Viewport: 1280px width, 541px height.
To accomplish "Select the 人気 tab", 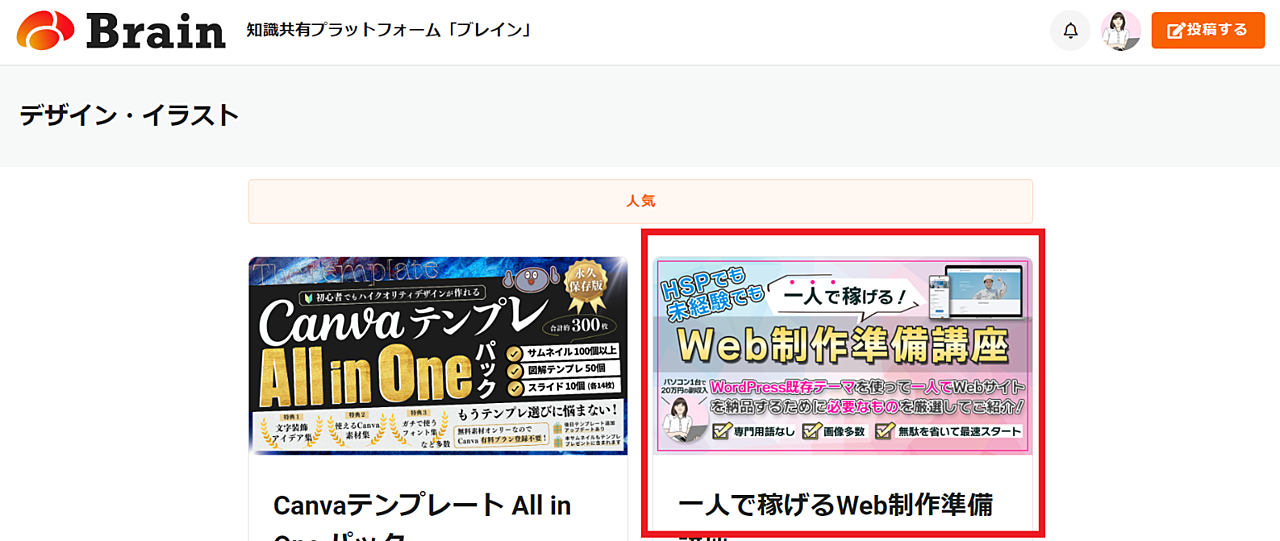I will [640, 201].
